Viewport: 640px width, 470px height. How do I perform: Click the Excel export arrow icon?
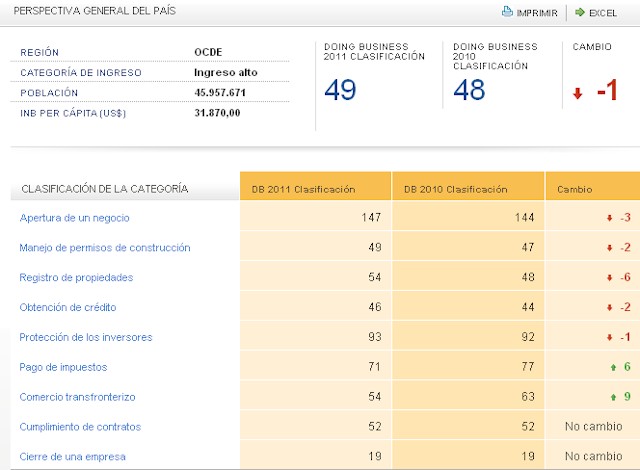(x=579, y=12)
